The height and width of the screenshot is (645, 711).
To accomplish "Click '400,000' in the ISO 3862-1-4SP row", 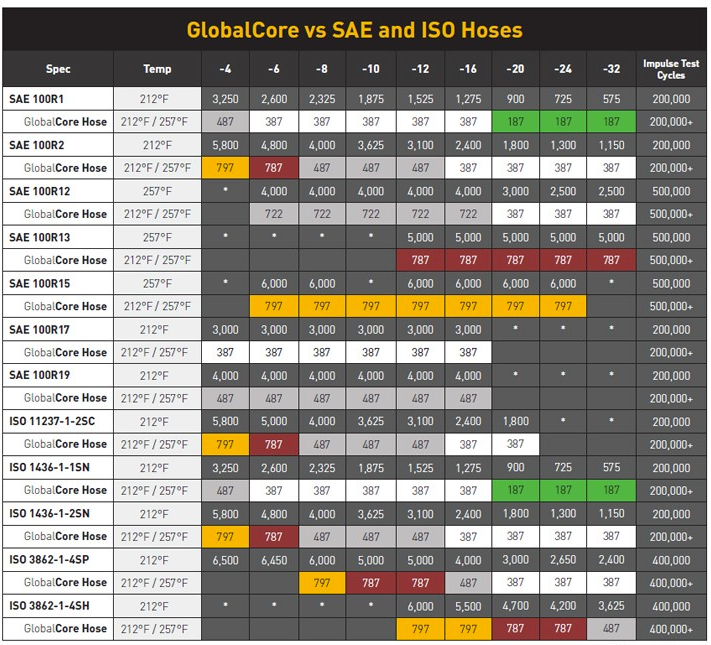I will click(x=671, y=560).
